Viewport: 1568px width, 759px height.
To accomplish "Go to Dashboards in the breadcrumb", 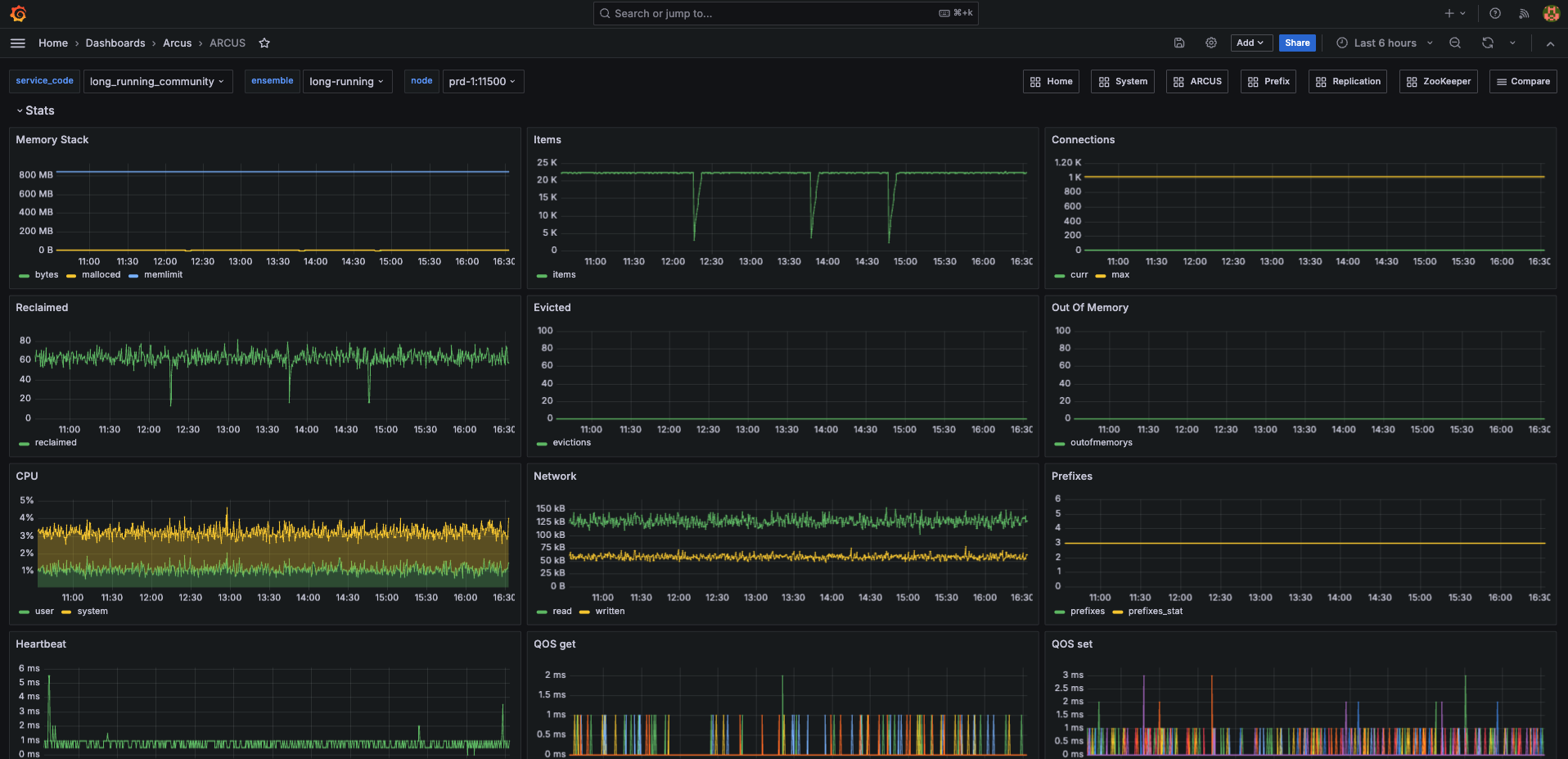I will pyautogui.click(x=115, y=43).
